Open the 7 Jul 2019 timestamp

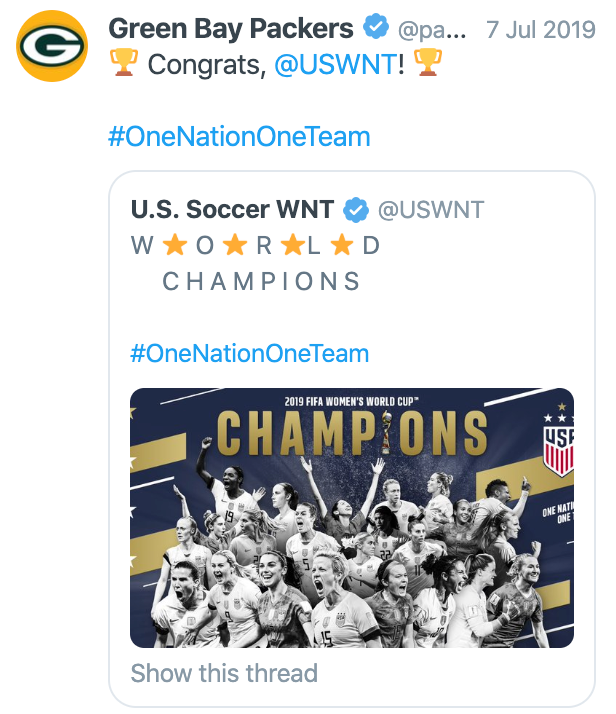[x=540, y=30]
